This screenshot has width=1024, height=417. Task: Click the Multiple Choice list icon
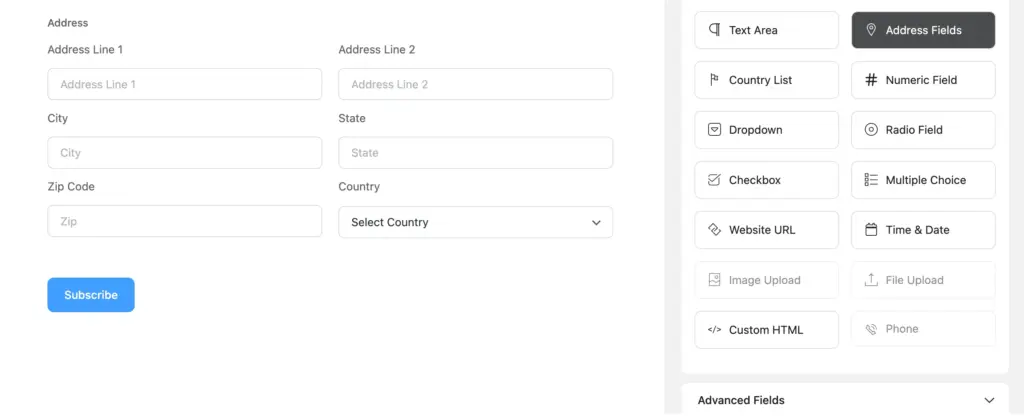(871, 180)
